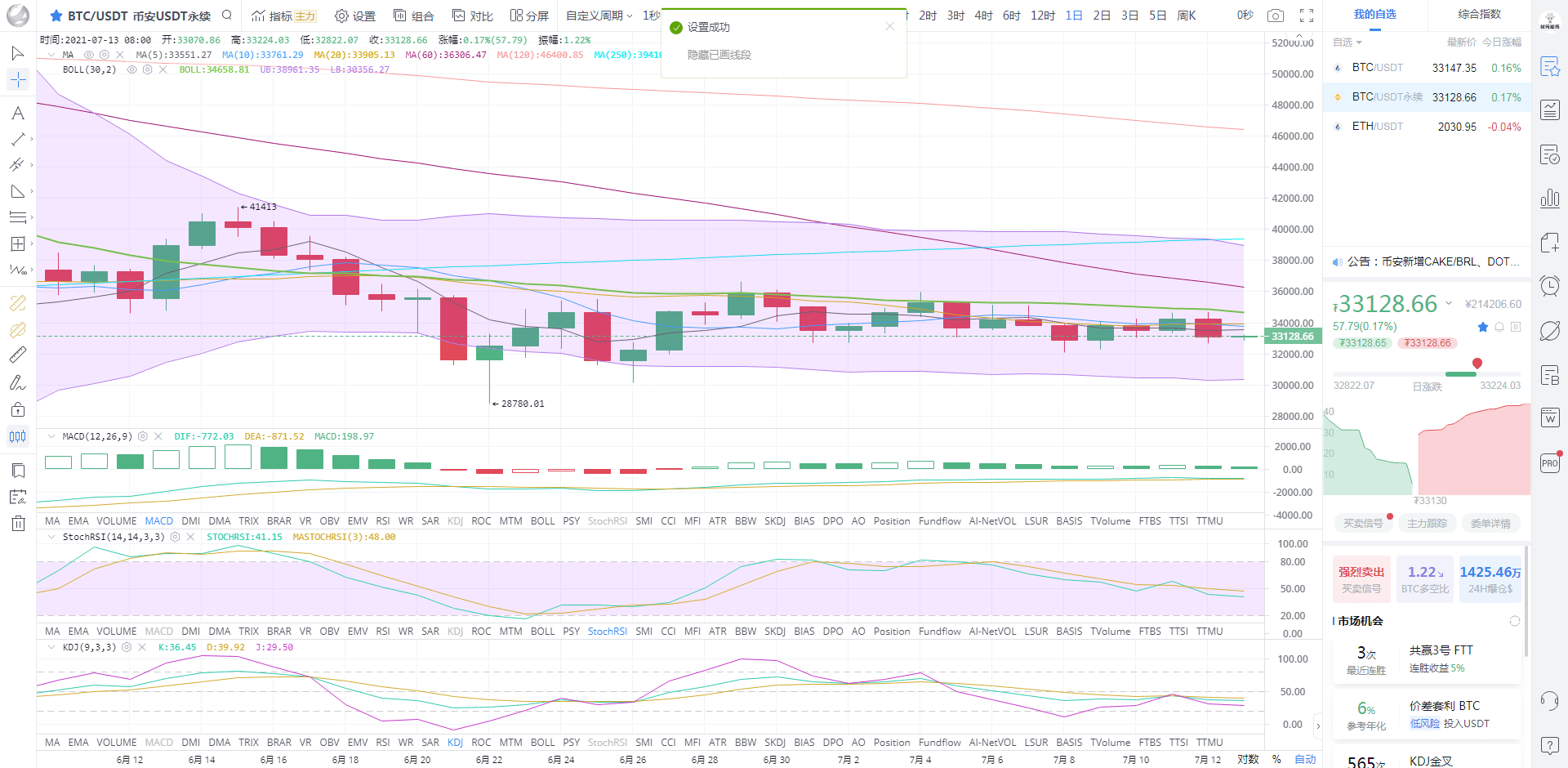Open the 自定义周期 custom period dropdown
1568x768 pixels.
point(599,16)
